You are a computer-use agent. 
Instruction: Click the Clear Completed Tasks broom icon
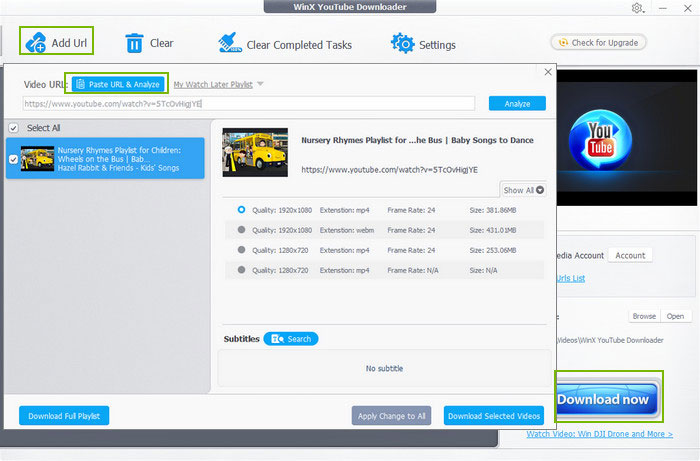(x=228, y=43)
